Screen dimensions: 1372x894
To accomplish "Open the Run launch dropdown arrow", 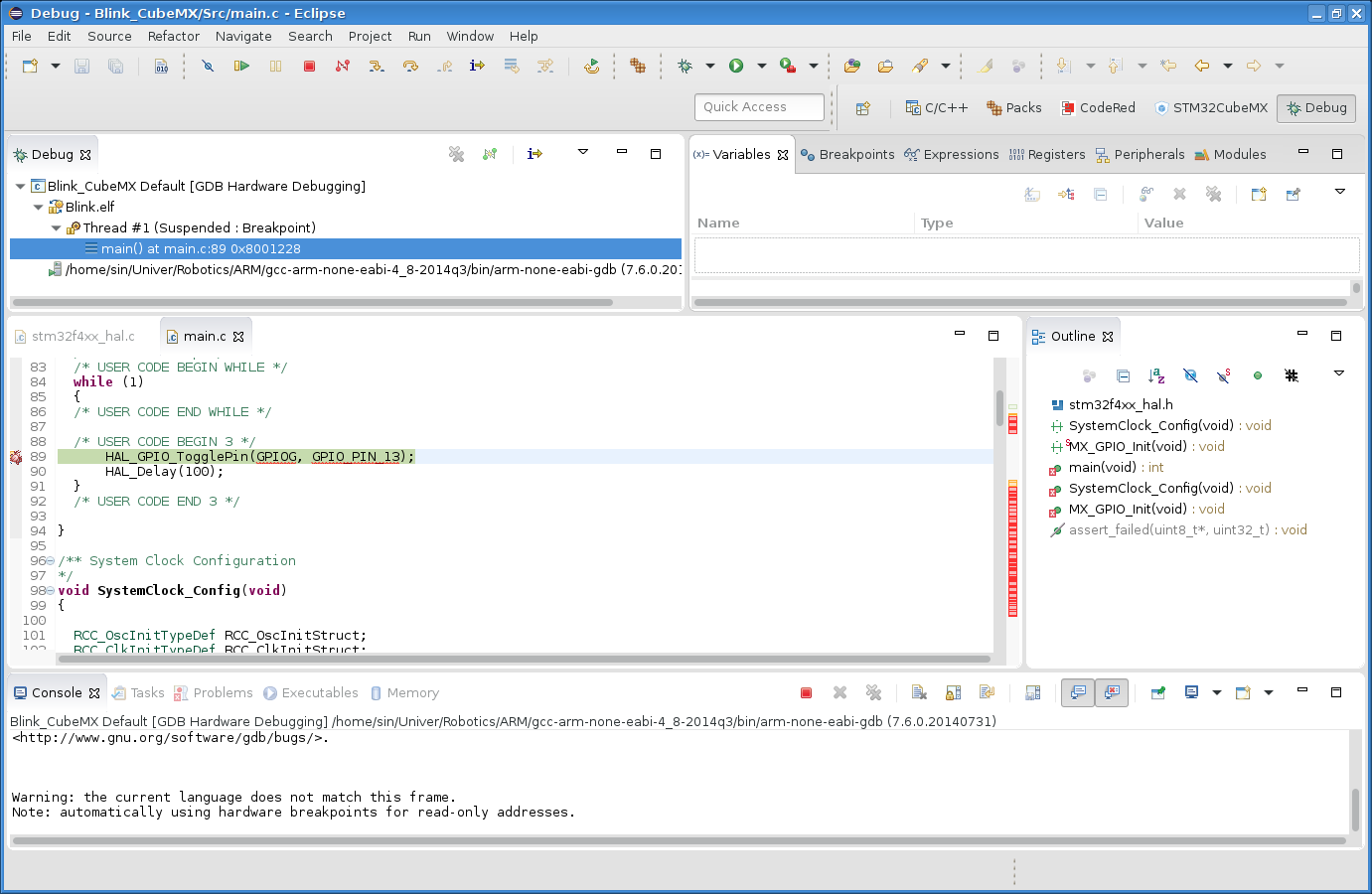I will (x=762, y=66).
